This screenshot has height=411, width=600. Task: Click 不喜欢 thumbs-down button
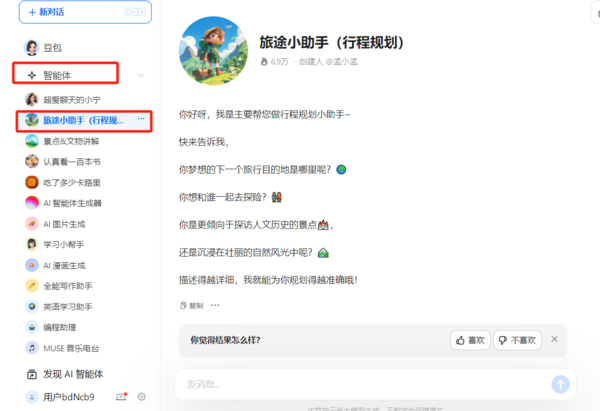pos(517,340)
